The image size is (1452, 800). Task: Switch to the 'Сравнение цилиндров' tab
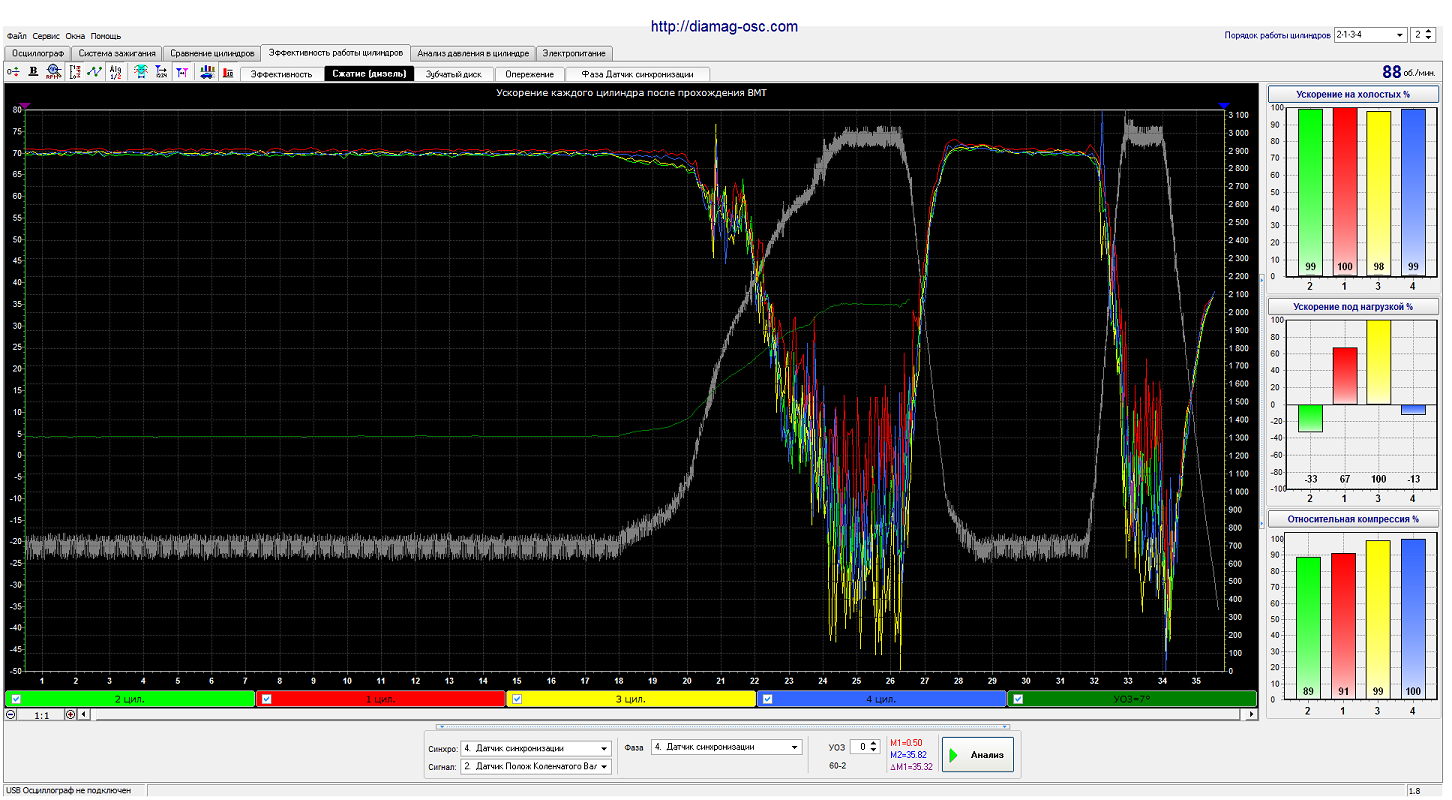click(x=213, y=53)
